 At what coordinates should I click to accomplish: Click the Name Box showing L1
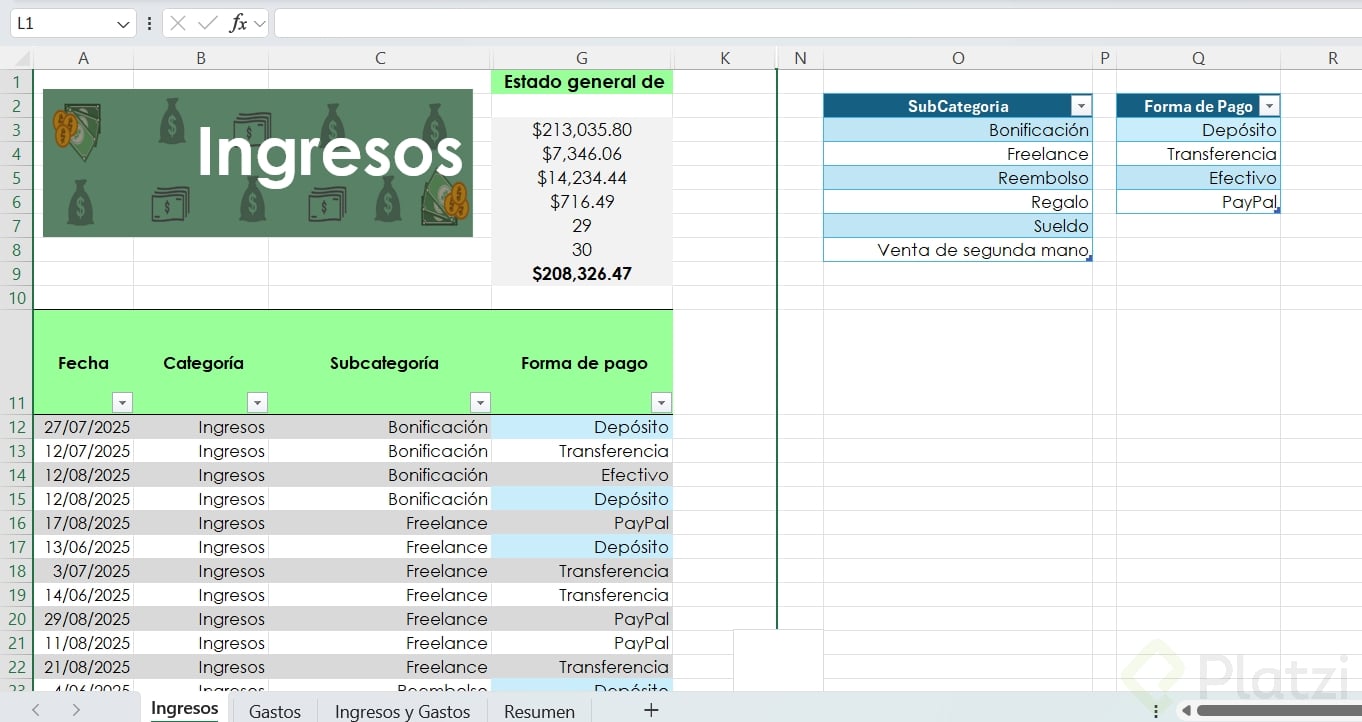coord(62,23)
